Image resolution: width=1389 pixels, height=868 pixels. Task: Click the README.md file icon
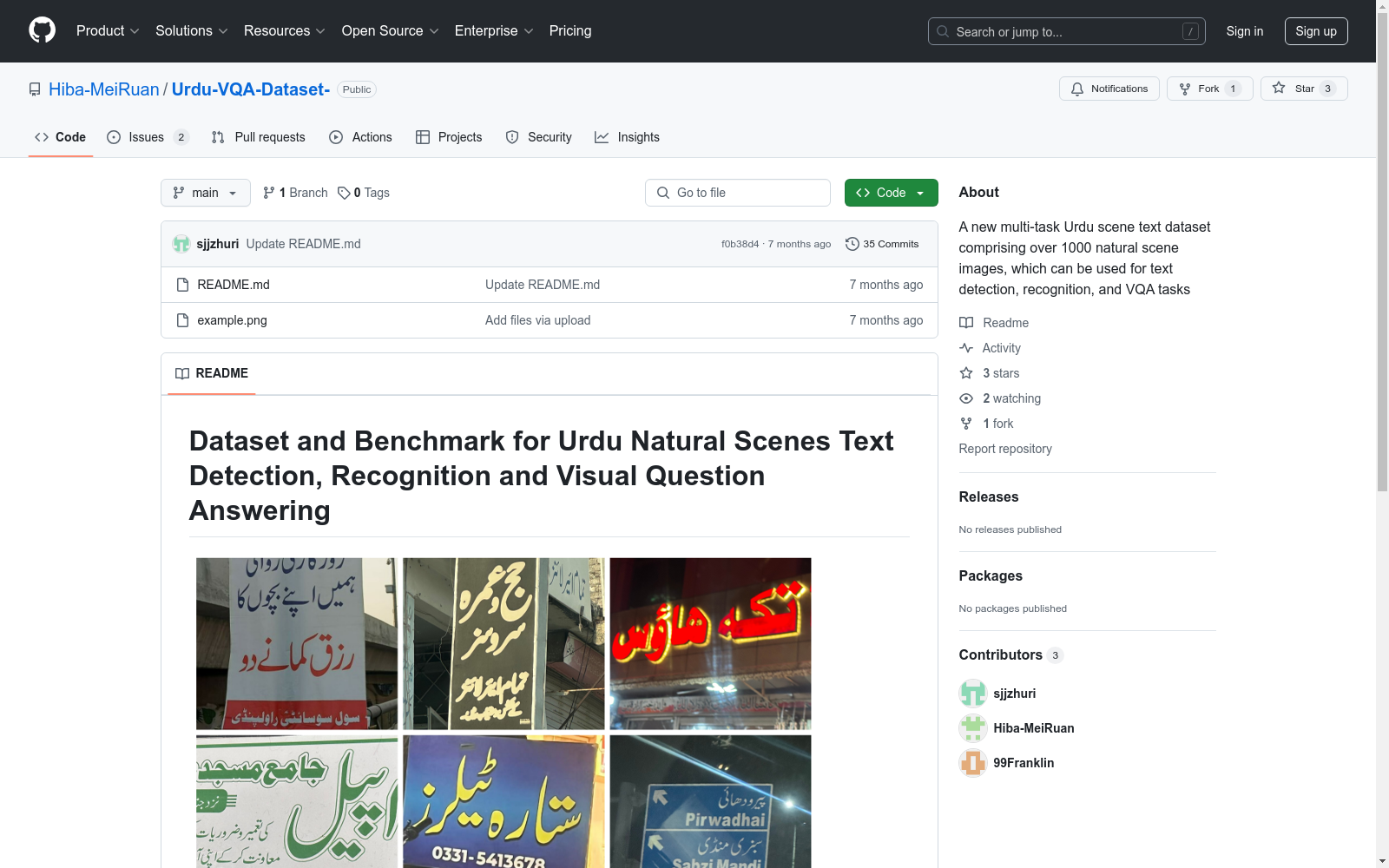point(182,285)
